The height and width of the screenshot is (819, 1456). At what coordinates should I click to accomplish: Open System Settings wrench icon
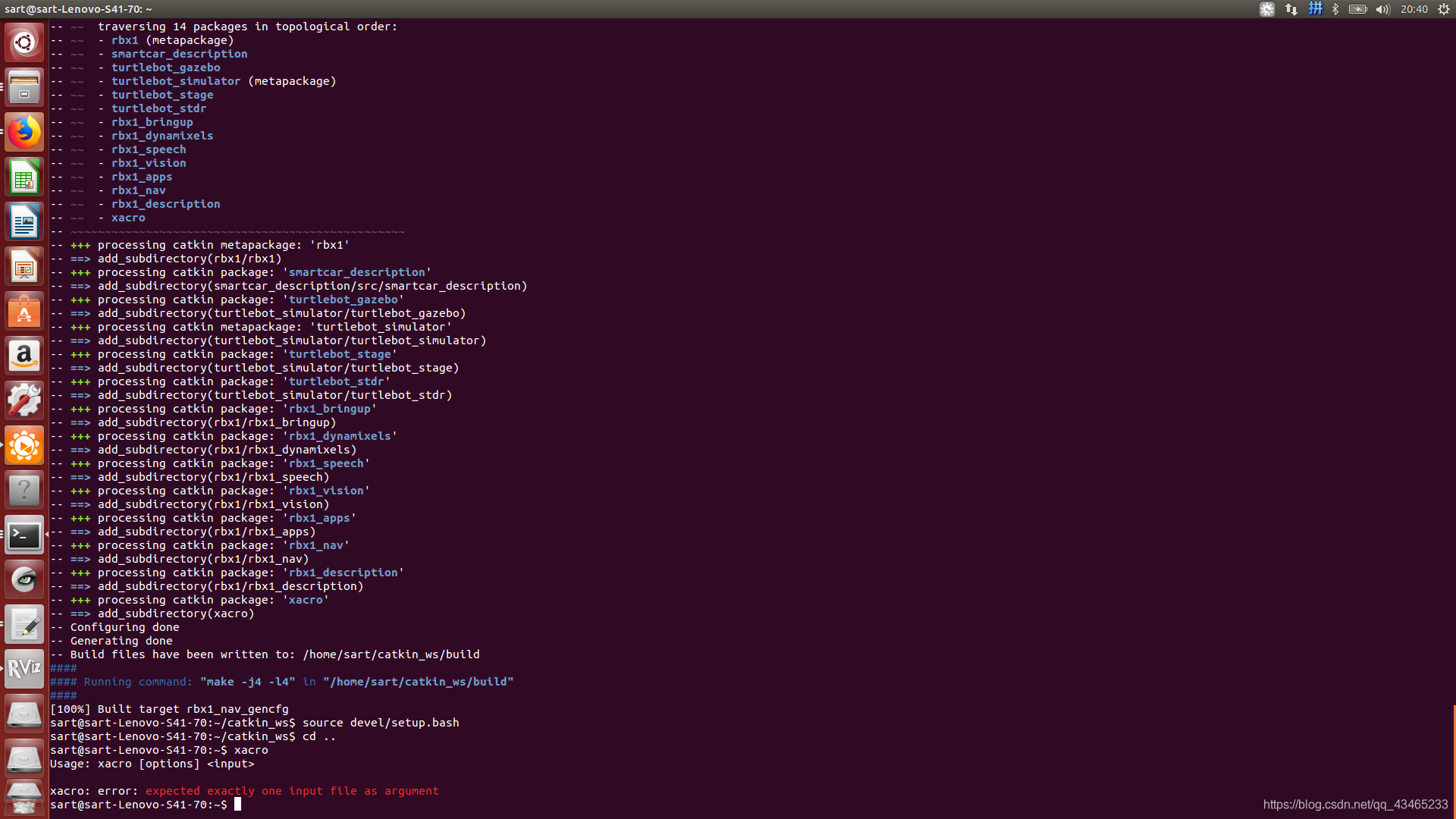tap(24, 400)
